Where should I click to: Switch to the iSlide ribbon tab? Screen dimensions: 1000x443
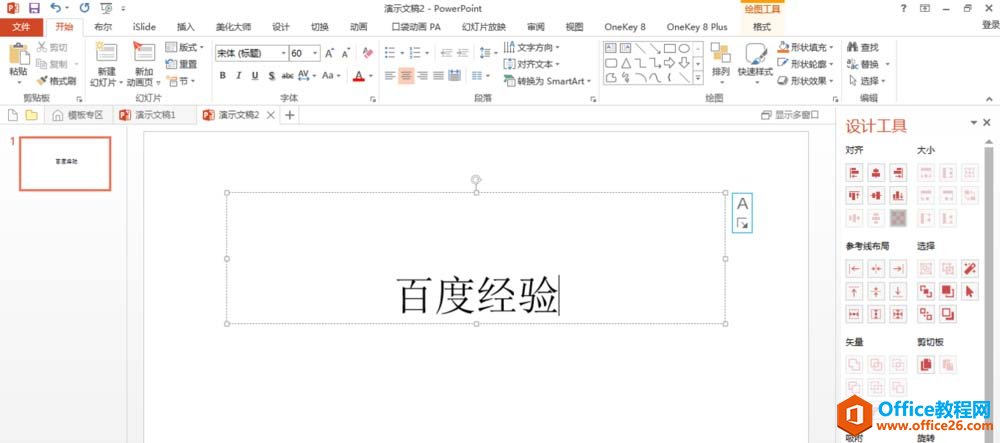(144, 27)
